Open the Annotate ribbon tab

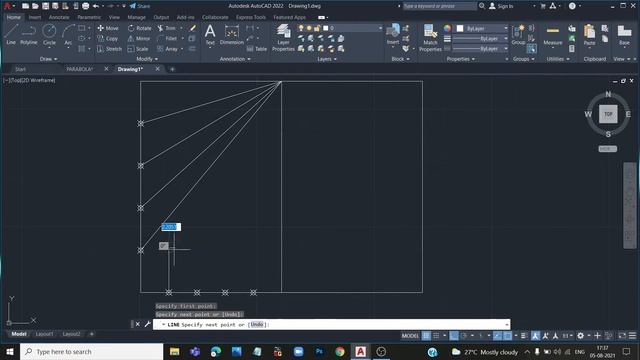tap(59, 18)
